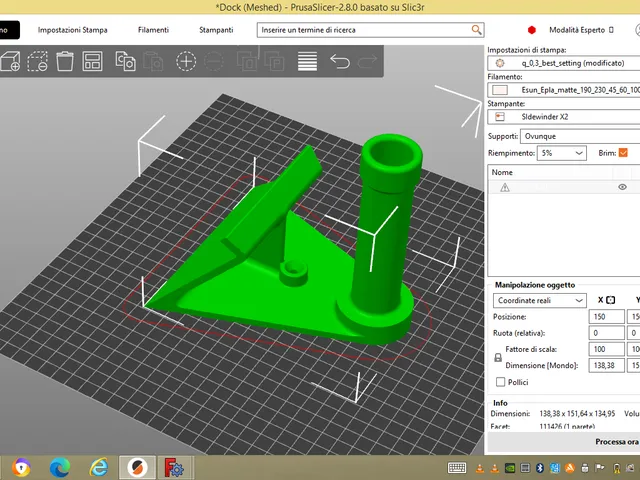
Task: Open the Variable layer height tool
Action: coord(307,61)
